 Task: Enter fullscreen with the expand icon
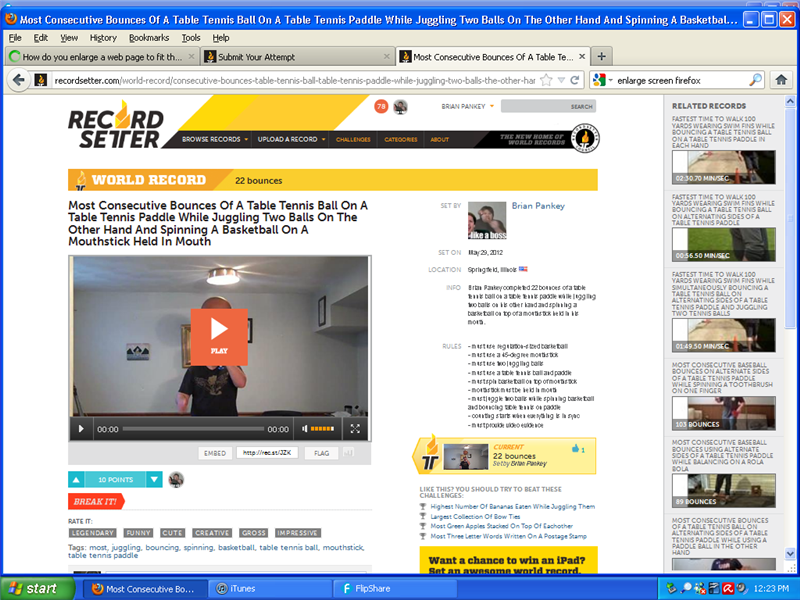click(355, 429)
